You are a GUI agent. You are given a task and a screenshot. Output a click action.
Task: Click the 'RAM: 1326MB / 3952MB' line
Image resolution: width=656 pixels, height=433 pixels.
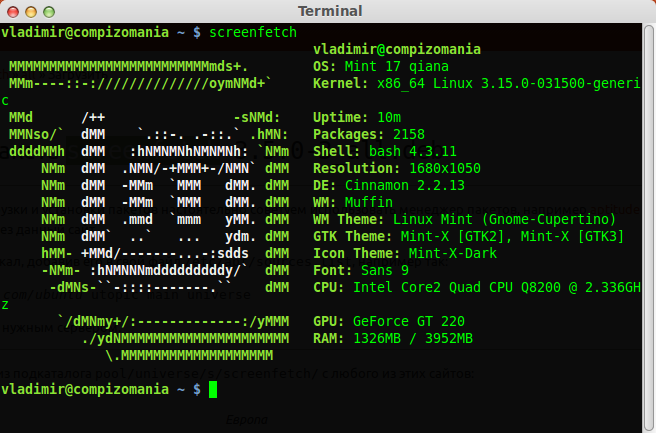[x=393, y=338]
